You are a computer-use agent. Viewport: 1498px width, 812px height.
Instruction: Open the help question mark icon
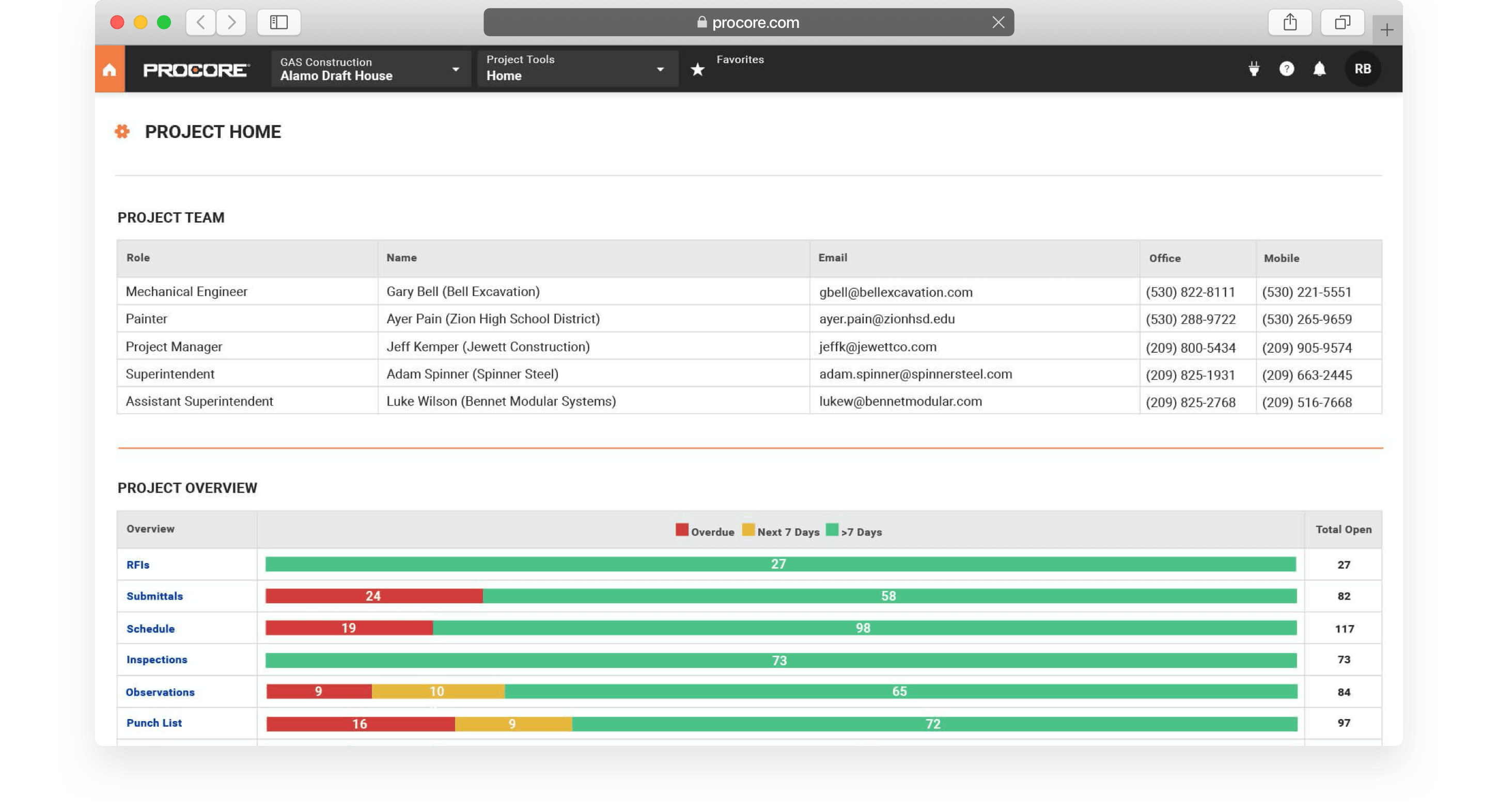click(1286, 69)
